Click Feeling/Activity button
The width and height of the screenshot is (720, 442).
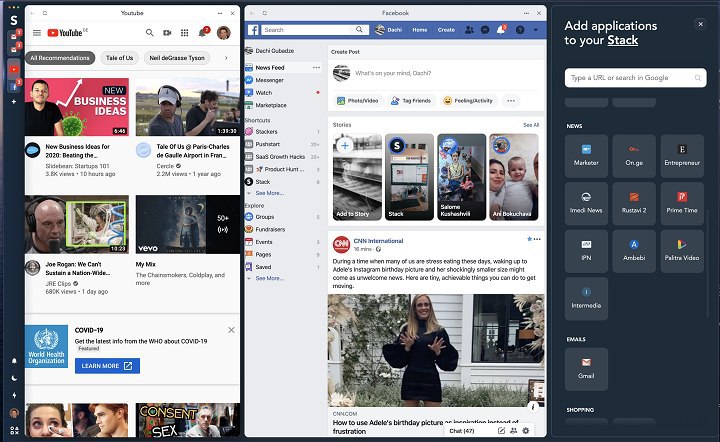pyautogui.click(x=467, y=101)
